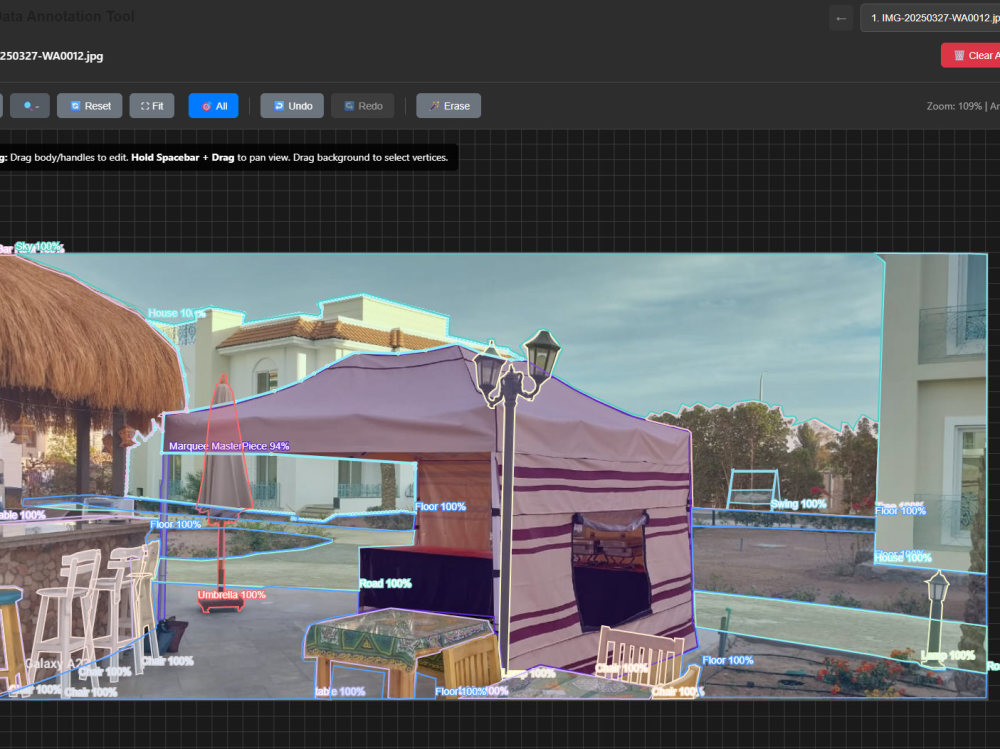
Task: Select the Lamp 100% annotation label
Action: 948,655
